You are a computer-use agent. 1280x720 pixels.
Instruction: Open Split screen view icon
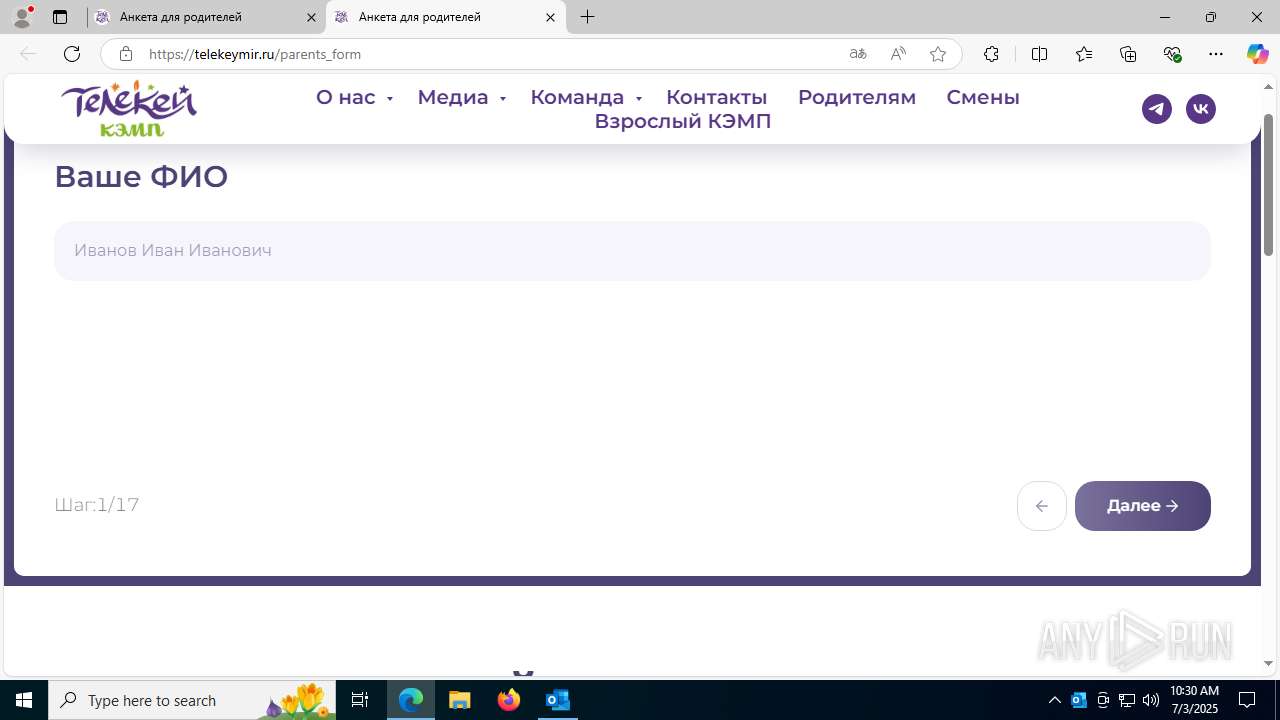tap(1039, 54)
